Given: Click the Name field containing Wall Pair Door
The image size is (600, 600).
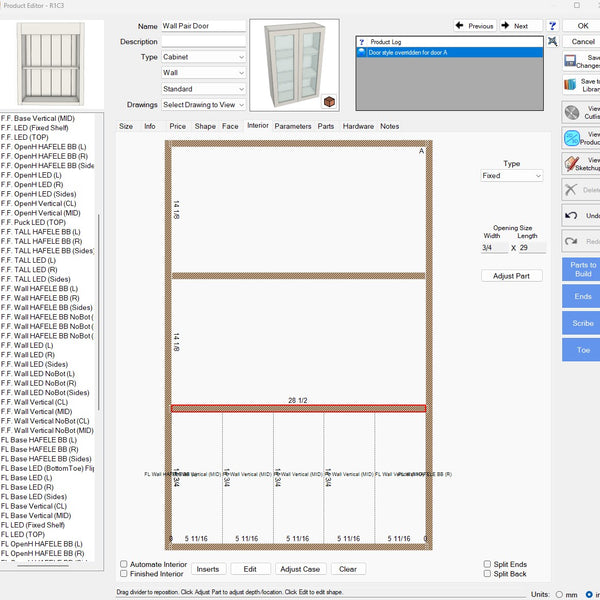Looking at the screenshot, I should click(204, 26).
